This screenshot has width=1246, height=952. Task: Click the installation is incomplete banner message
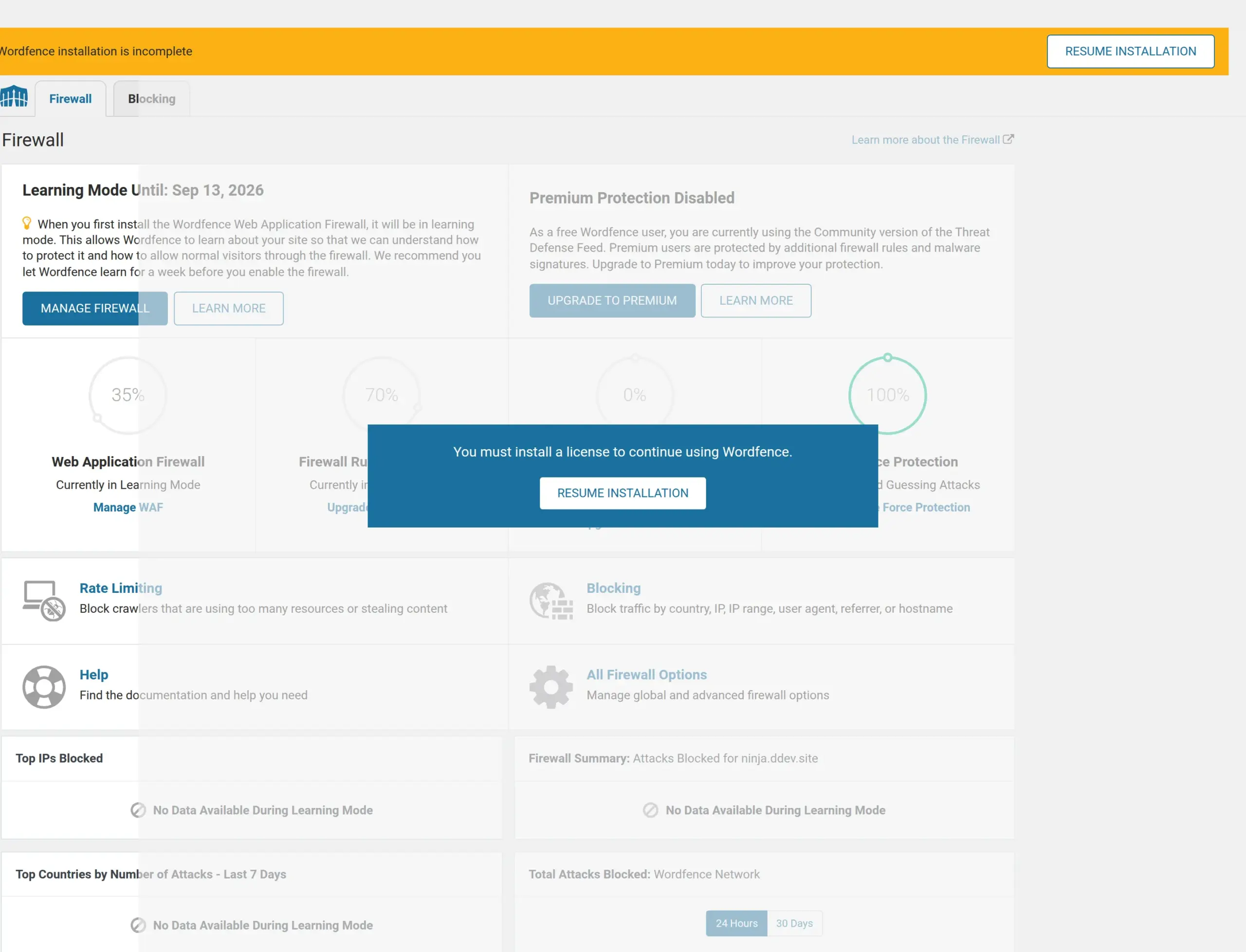[x=96, y=51]
